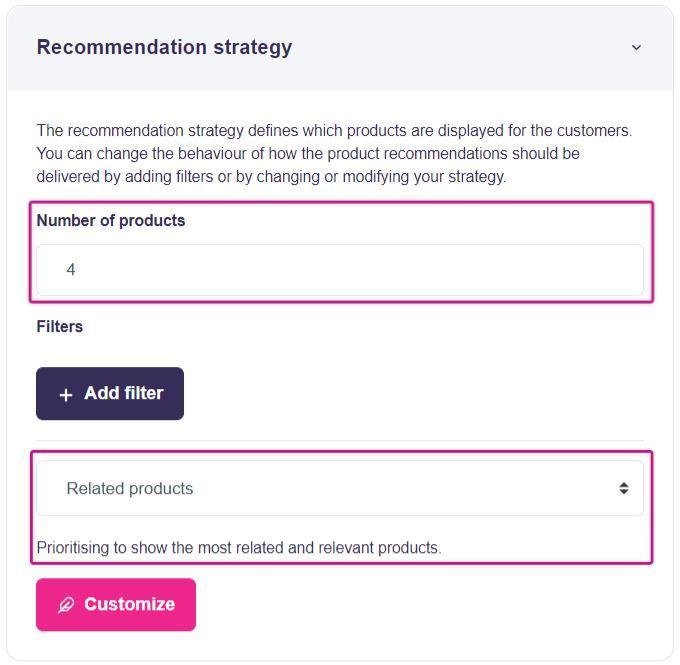Click the plus icon on Add filter
This screenshot has height=665, width=680.
tap(66, 395)
